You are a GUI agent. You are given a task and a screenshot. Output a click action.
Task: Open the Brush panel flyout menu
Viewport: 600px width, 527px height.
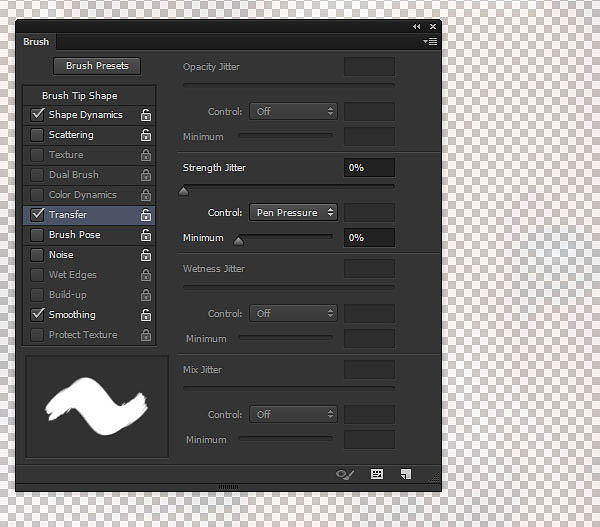pos(430,41)
